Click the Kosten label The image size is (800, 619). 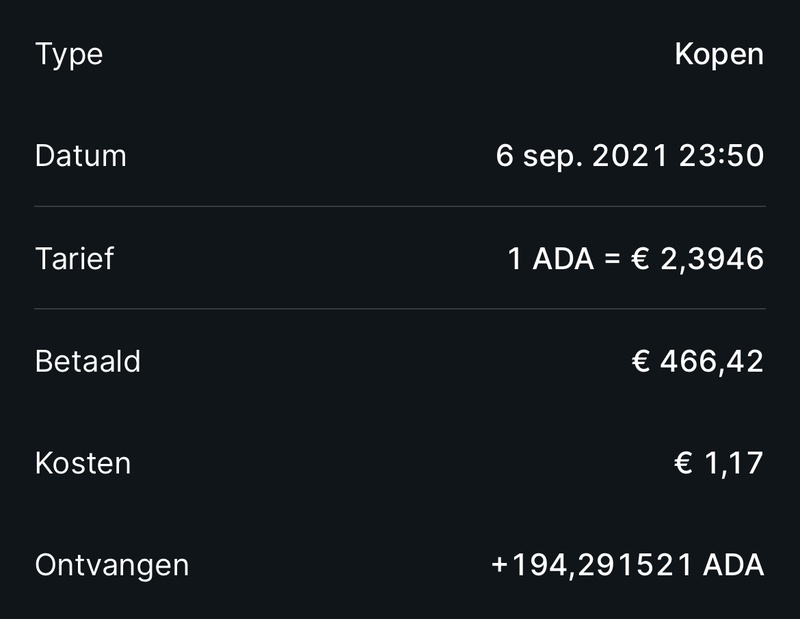tap(82, 463)
